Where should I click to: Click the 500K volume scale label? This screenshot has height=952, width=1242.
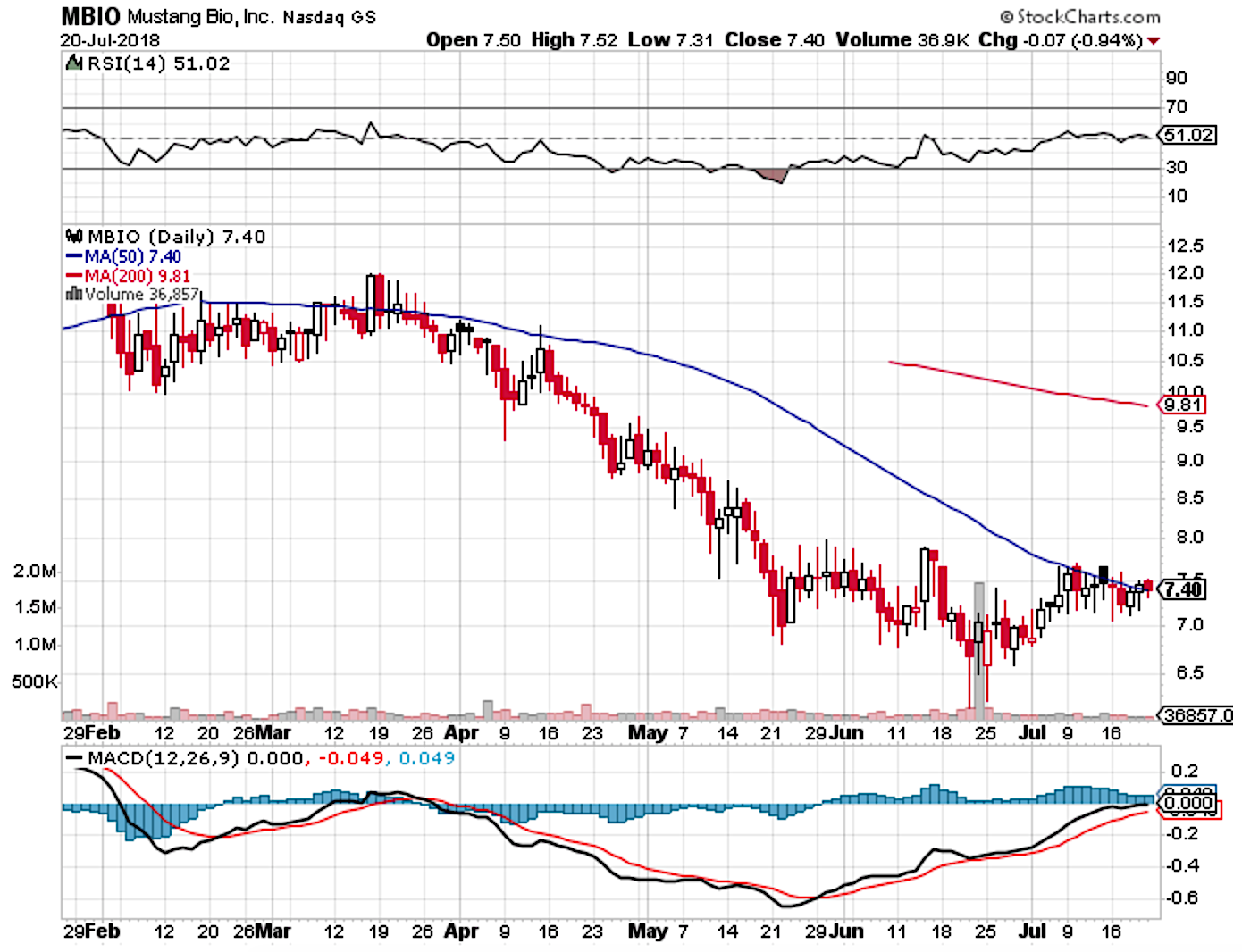(35, 682)
